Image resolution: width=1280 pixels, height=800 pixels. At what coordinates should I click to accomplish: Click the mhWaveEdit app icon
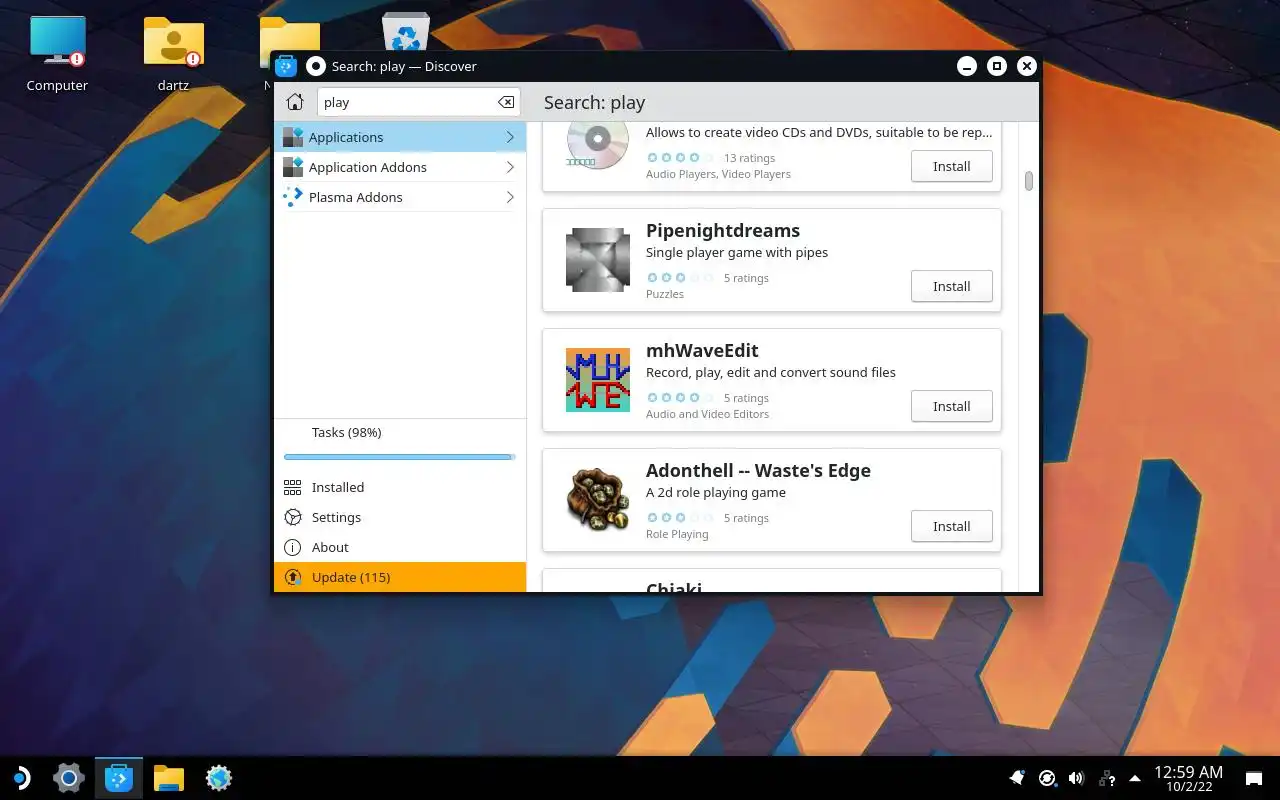click(598, 380)
